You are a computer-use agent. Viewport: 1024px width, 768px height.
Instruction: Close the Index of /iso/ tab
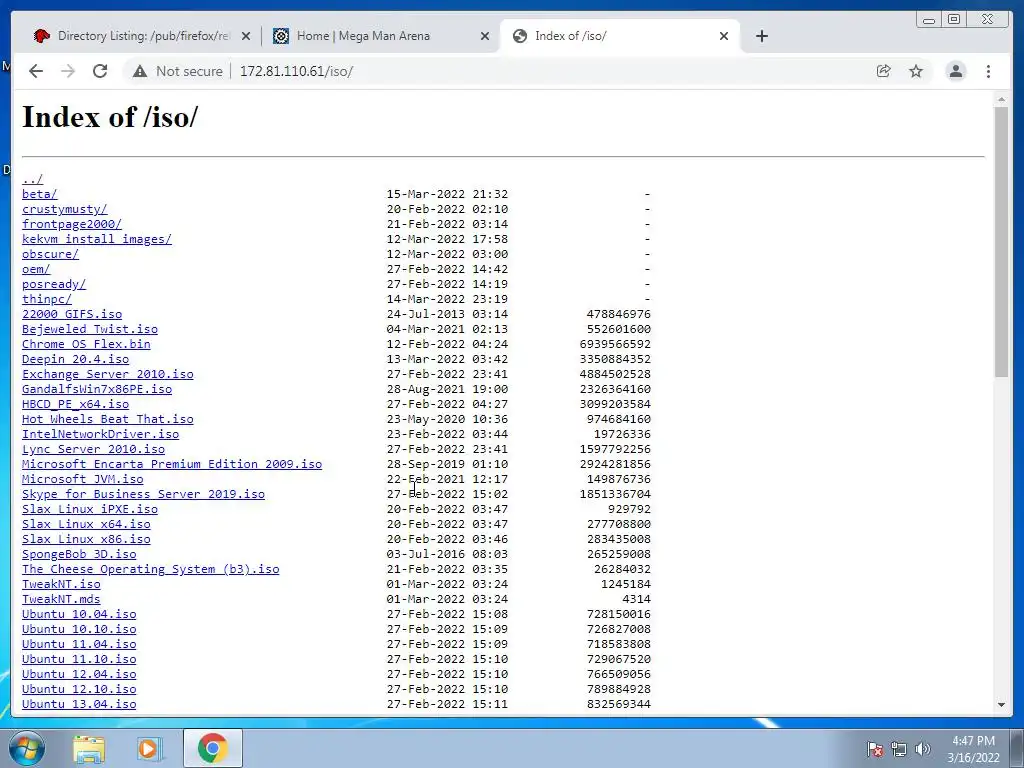[724, 36]
